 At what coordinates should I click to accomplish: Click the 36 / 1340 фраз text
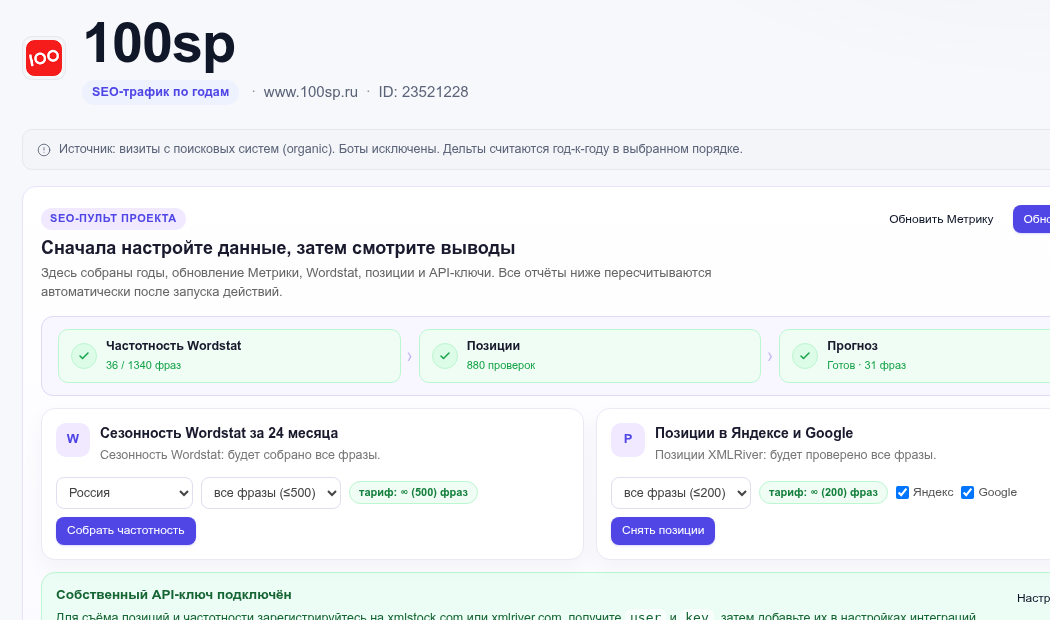click(143, 365)
